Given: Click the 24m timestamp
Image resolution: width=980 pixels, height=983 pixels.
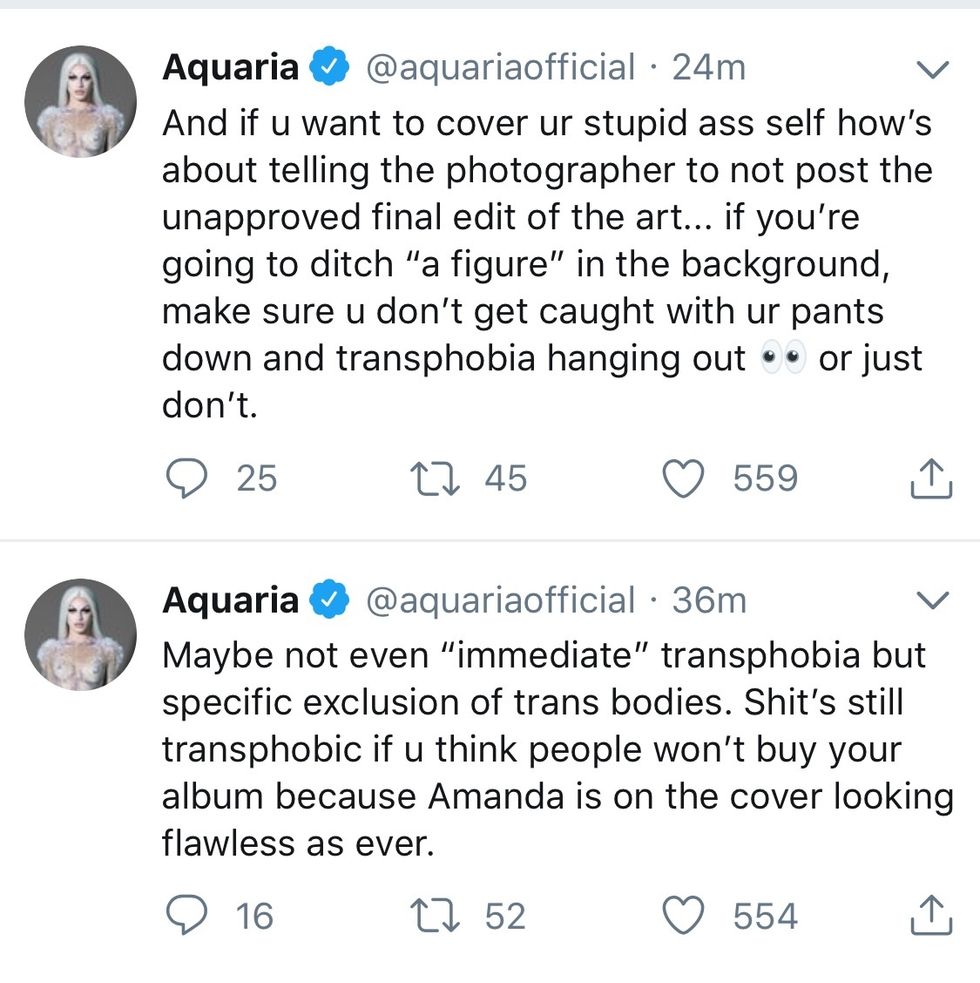Looking at the screenshot, I should pos(709,68).
